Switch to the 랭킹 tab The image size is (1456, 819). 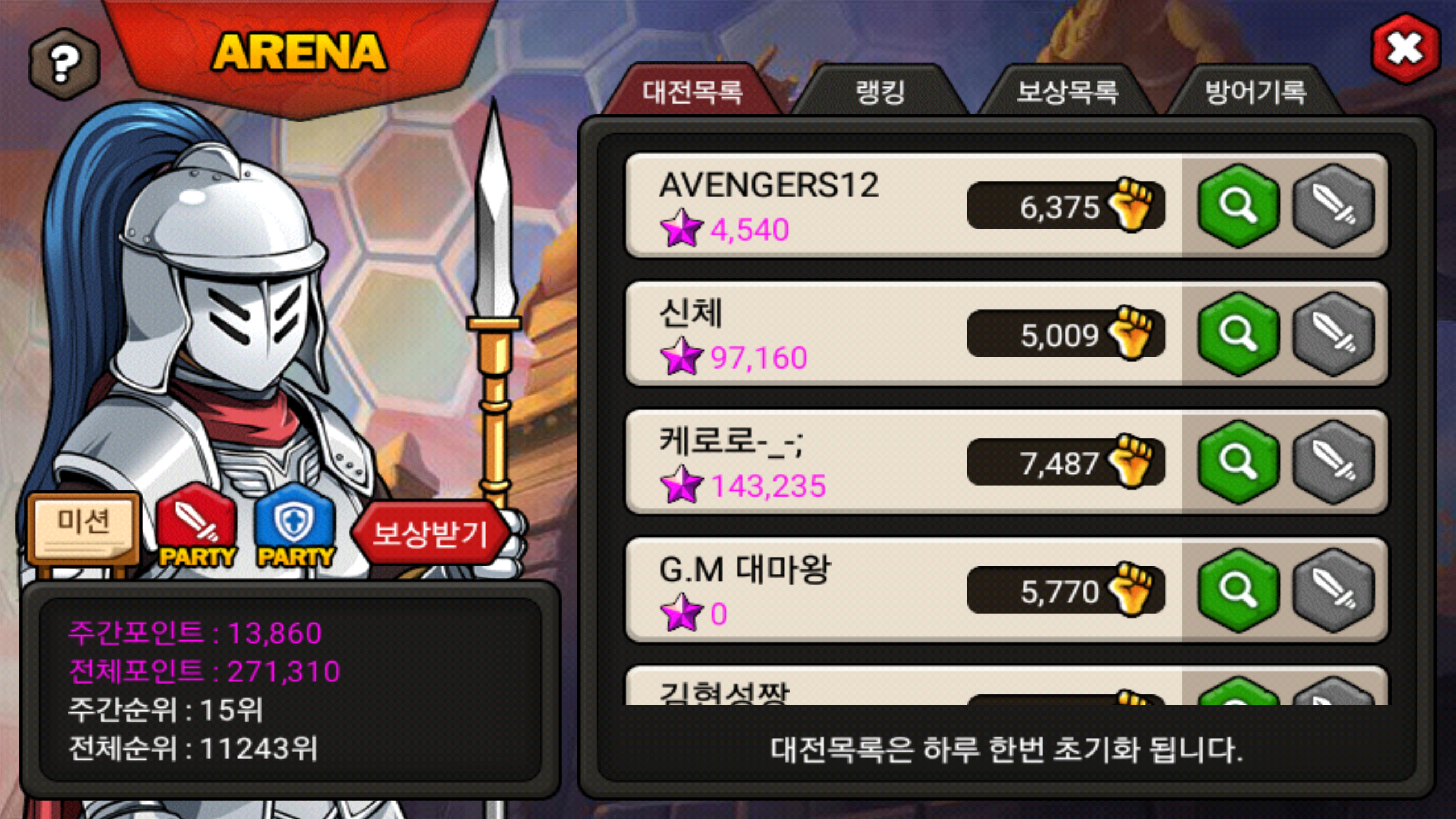(880, 91)
